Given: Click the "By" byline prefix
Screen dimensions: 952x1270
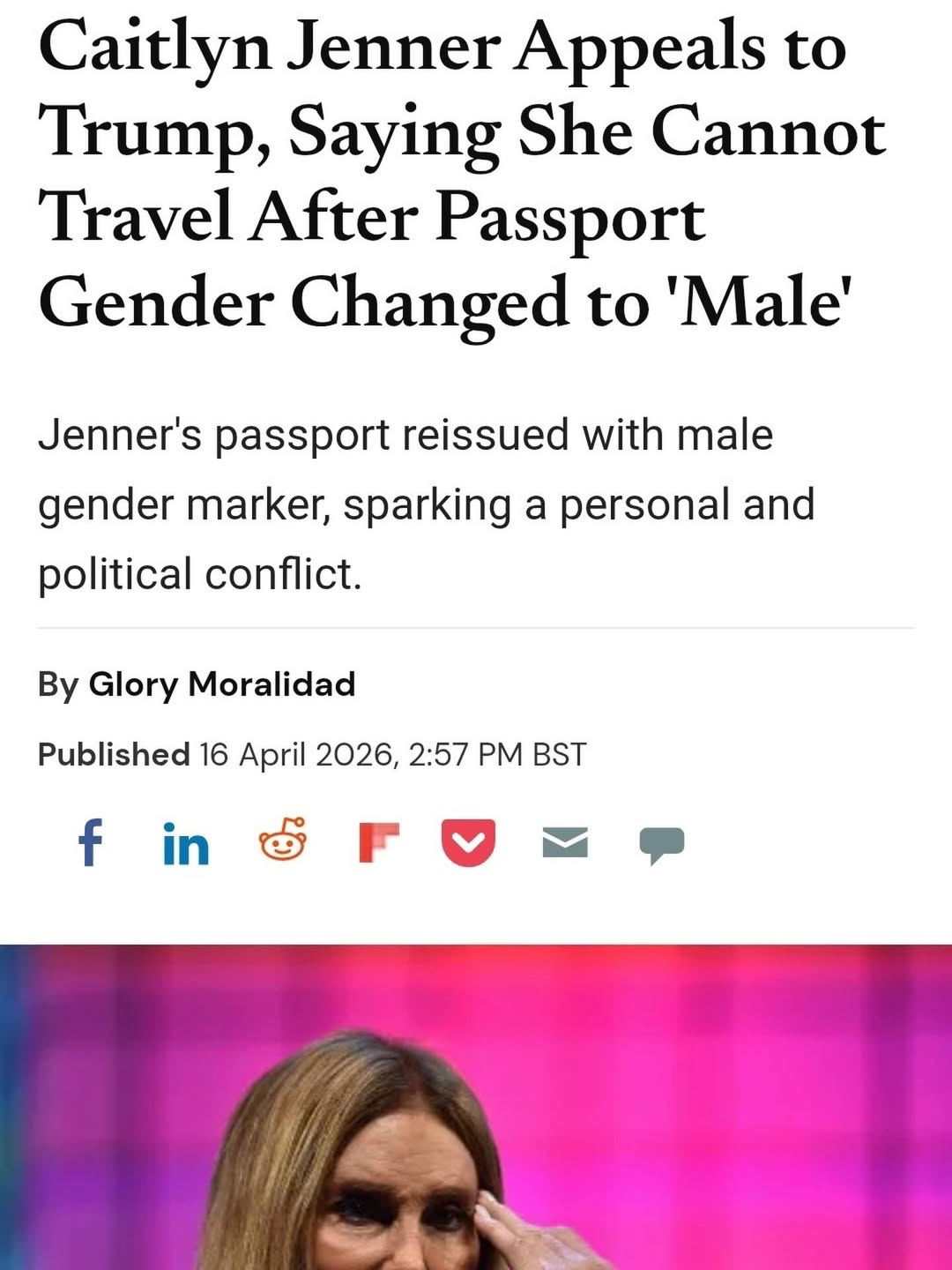Looking at the screenshot, I should click(58, 684).
